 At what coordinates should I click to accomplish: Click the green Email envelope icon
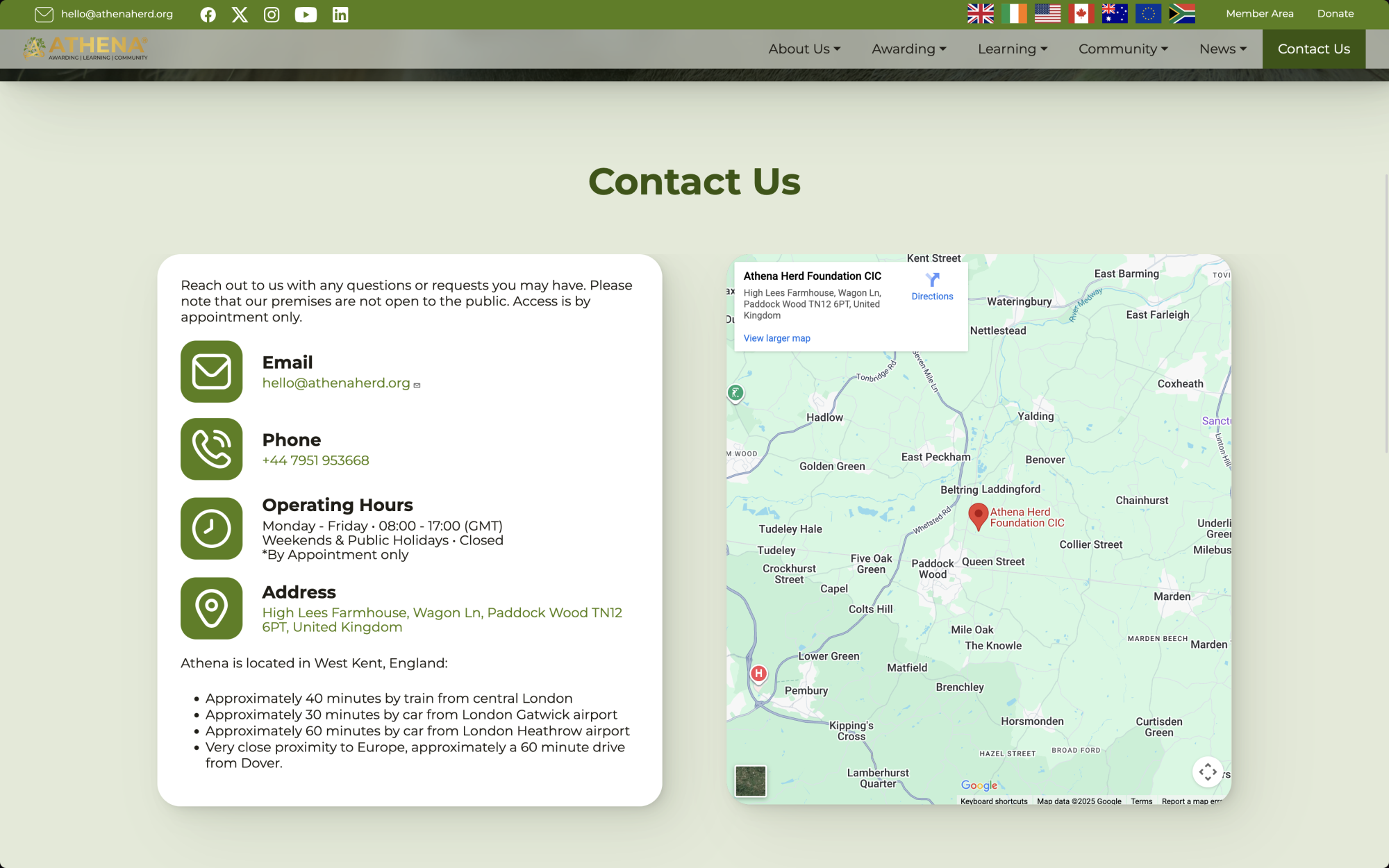coord(212,372)
